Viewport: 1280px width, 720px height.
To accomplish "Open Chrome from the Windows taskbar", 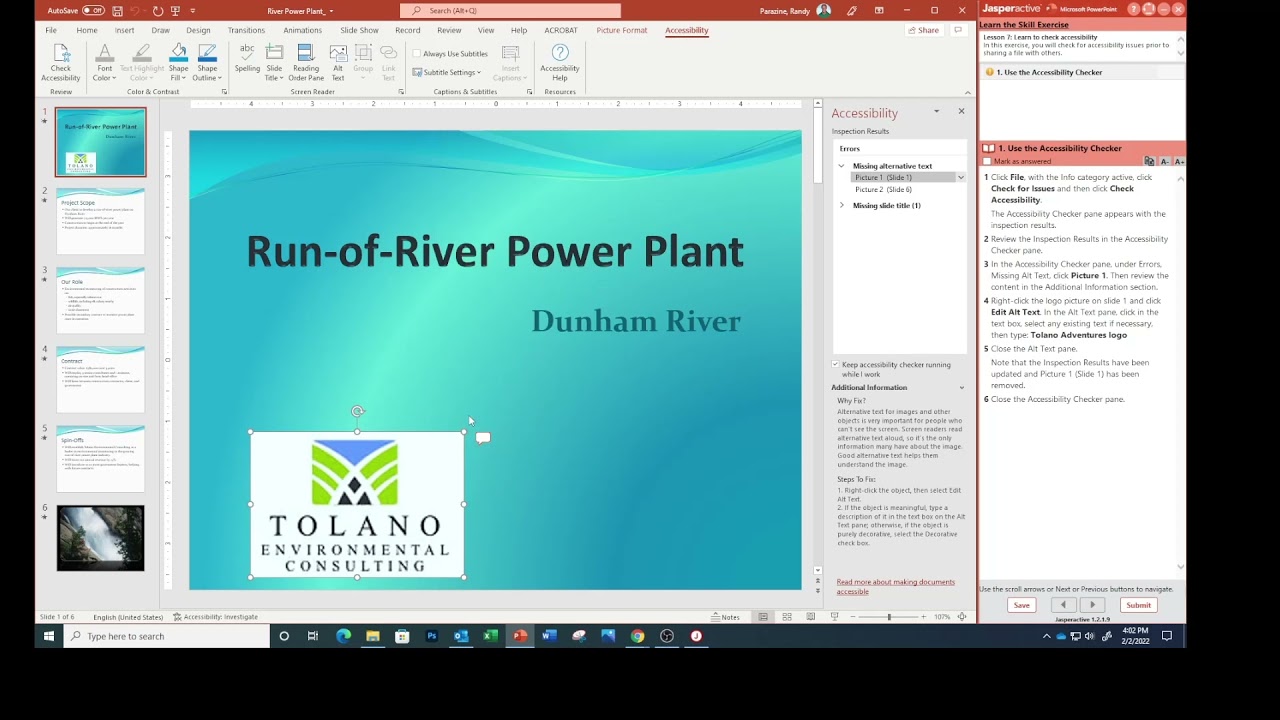I will [x=637, y=636].
